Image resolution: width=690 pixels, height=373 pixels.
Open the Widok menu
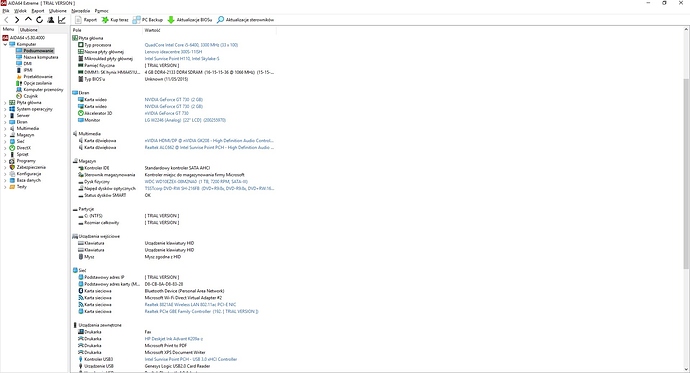[20, 11]
